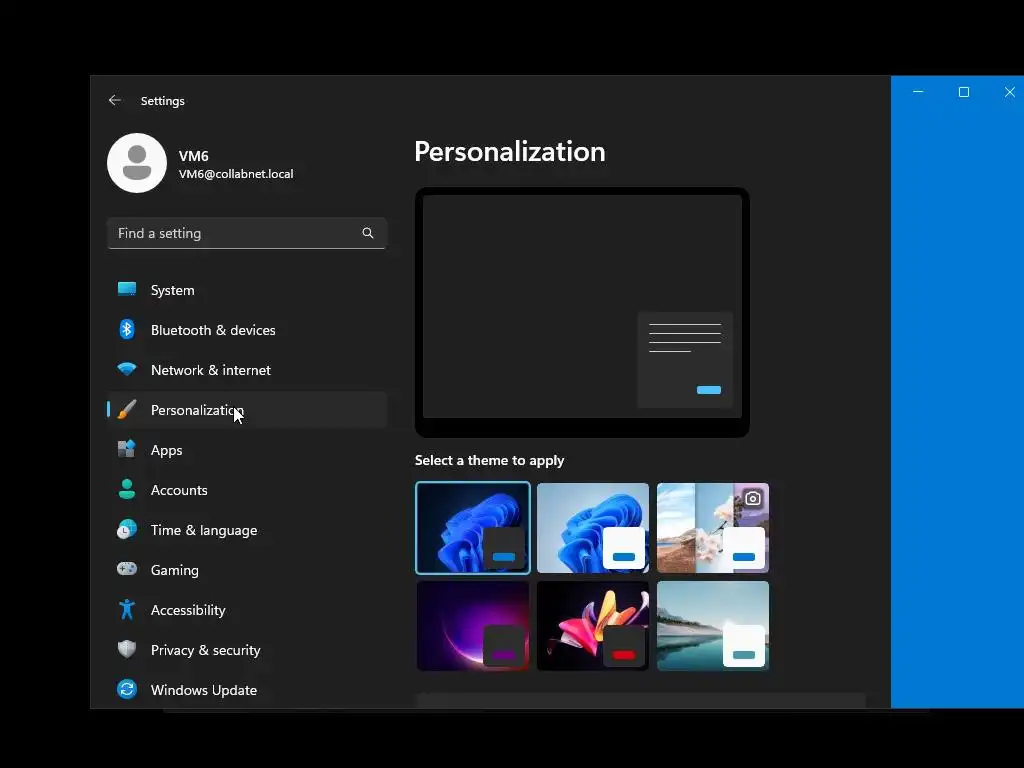This screenshot has height=768, width=1024.
Task: Click the VM6@collabnet.local email text
Action: (236, 174)
